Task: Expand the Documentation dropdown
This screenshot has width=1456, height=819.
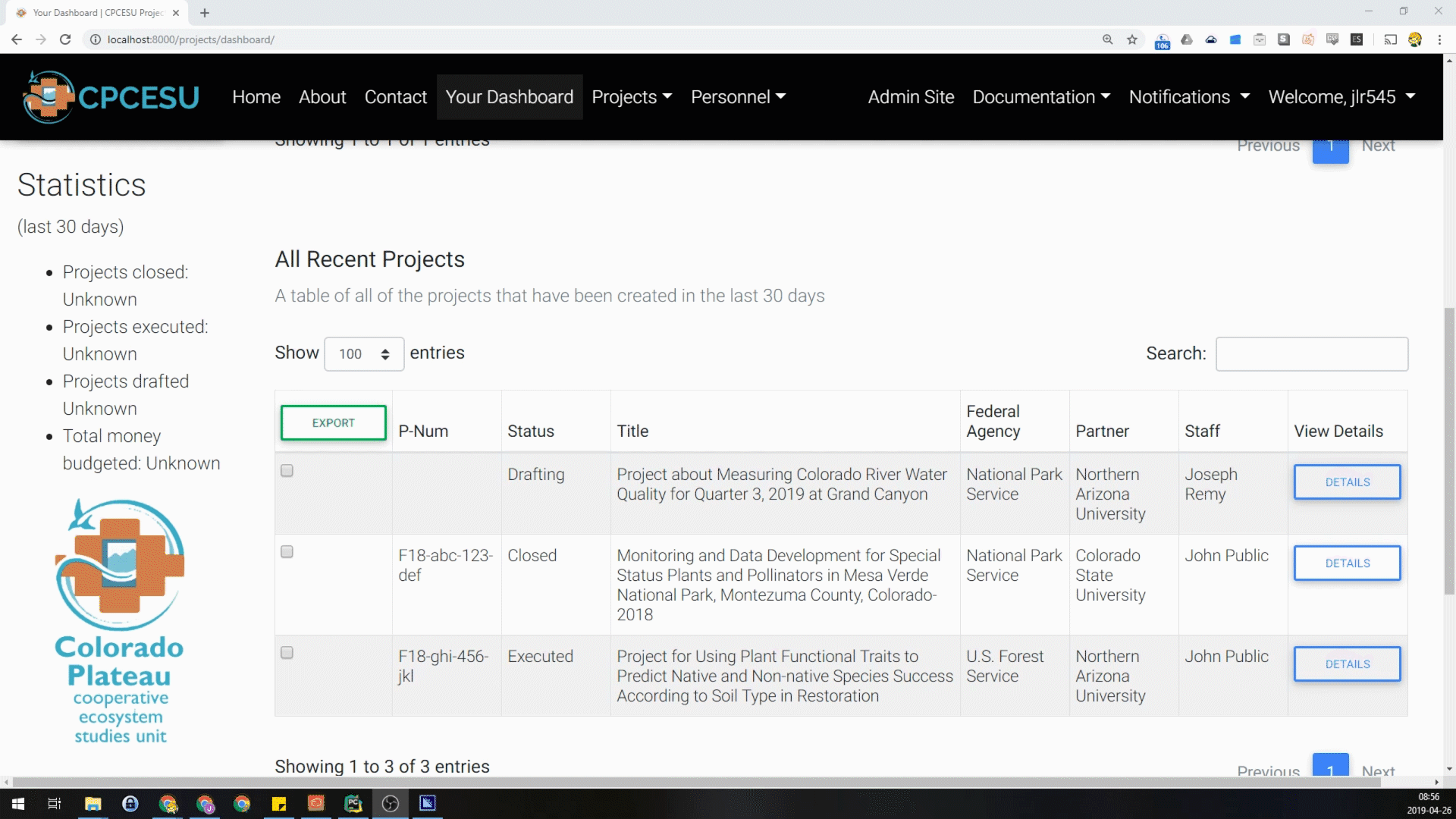Action: point(1041,97)
